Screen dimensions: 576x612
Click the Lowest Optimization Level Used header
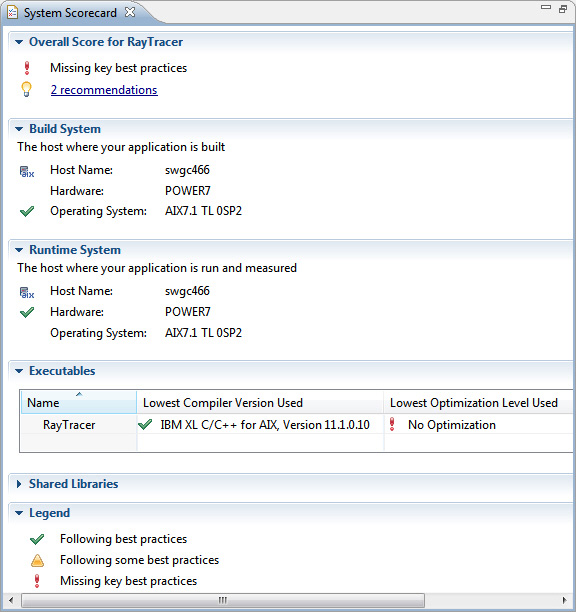pyautogui.click(x=478, y=402)
